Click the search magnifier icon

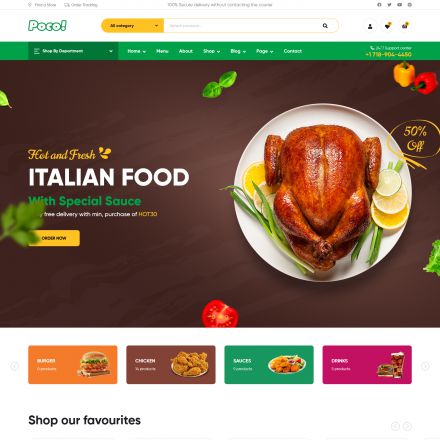[x=325, y=26]
